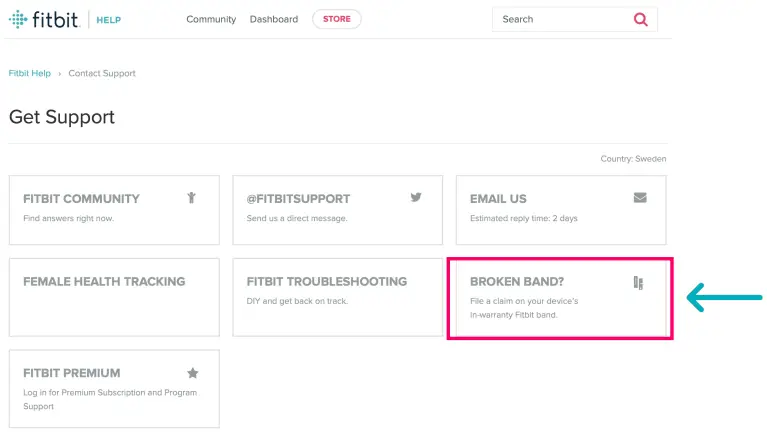767x433 pixels.
Task: Click the STORE button
Action: pos(337,19)
